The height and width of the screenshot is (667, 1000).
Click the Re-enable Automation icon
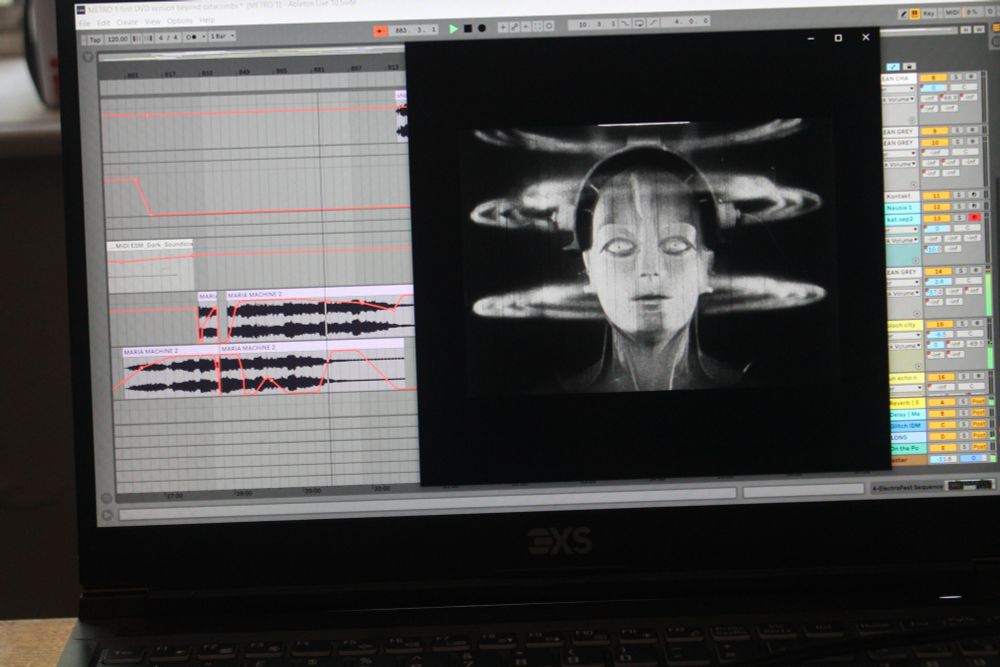tap(526, 27)
